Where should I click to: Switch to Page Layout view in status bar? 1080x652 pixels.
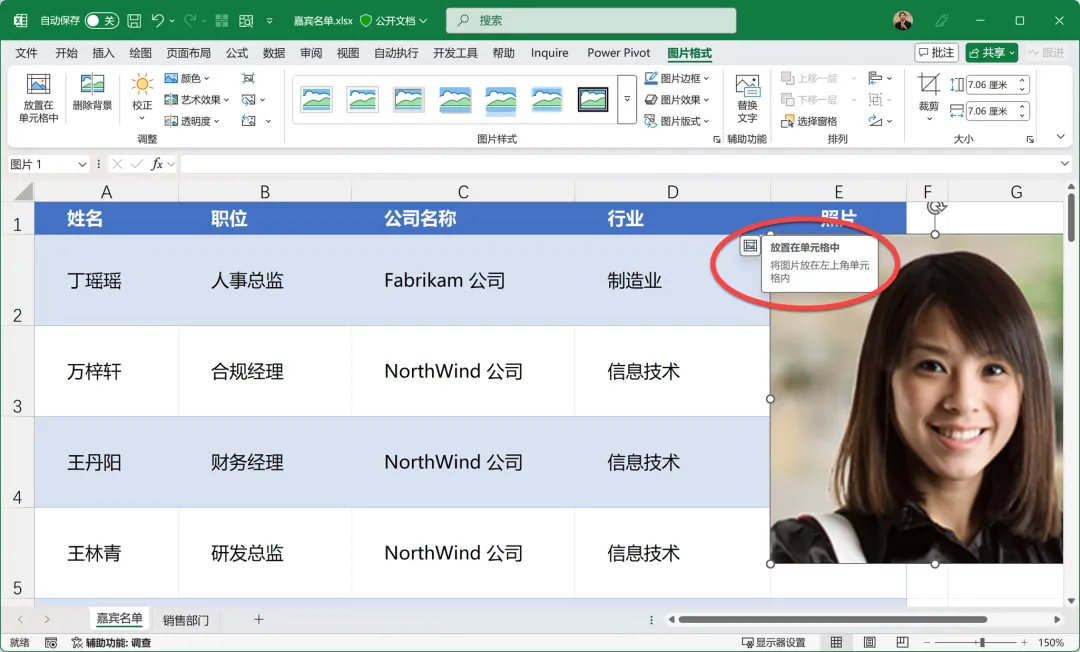[x=869, y=642]
